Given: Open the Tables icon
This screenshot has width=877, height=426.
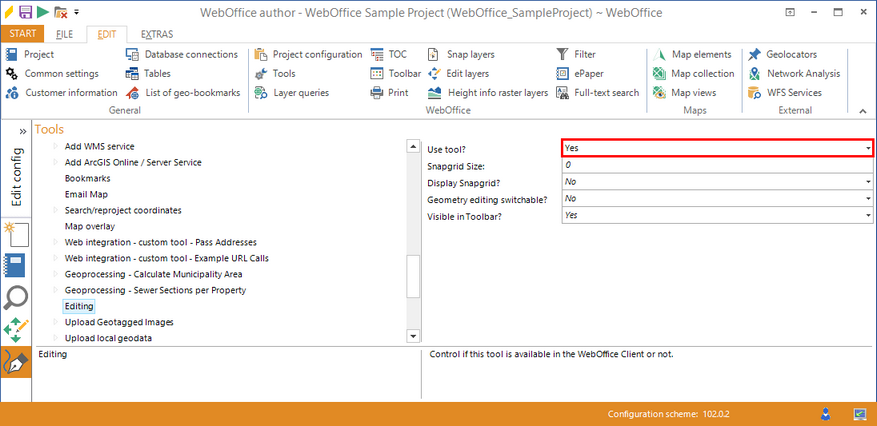Looking at the screenshot, I should point(132,73).
